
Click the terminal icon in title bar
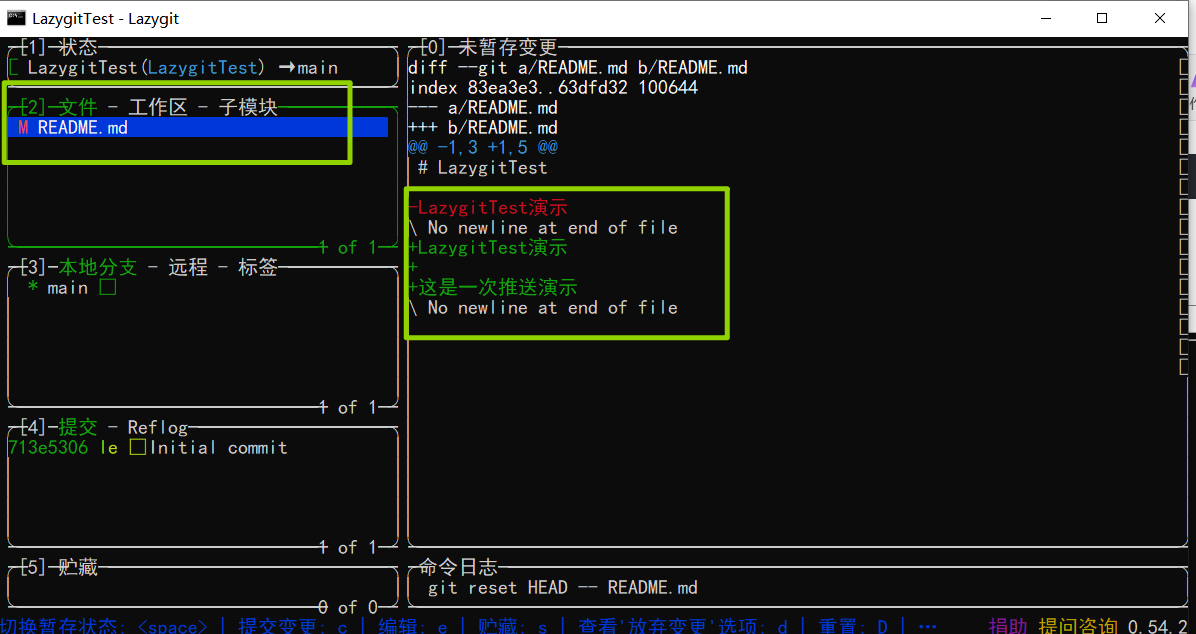point(16,18)
